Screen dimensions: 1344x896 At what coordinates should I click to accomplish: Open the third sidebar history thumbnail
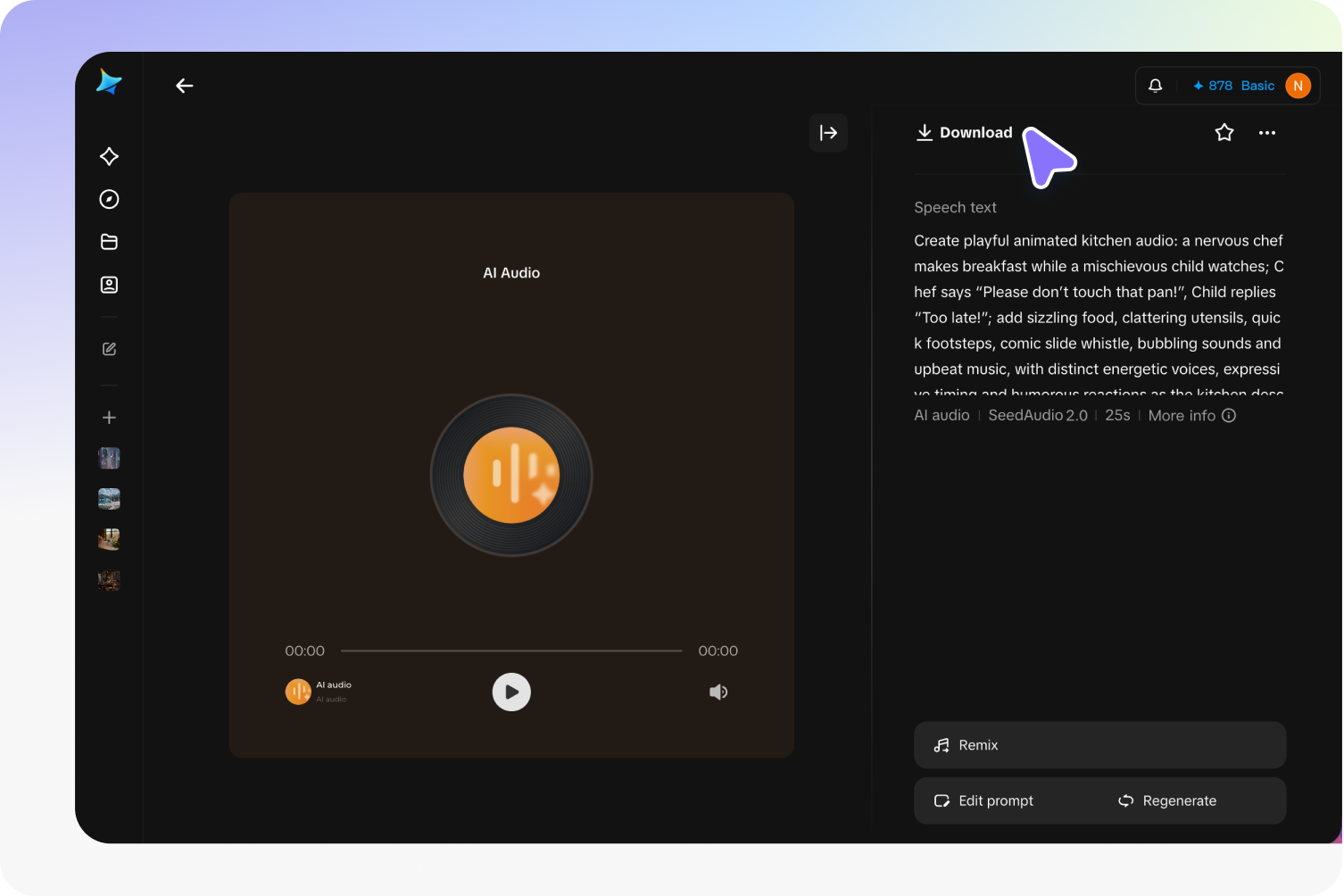coord(109,540)
